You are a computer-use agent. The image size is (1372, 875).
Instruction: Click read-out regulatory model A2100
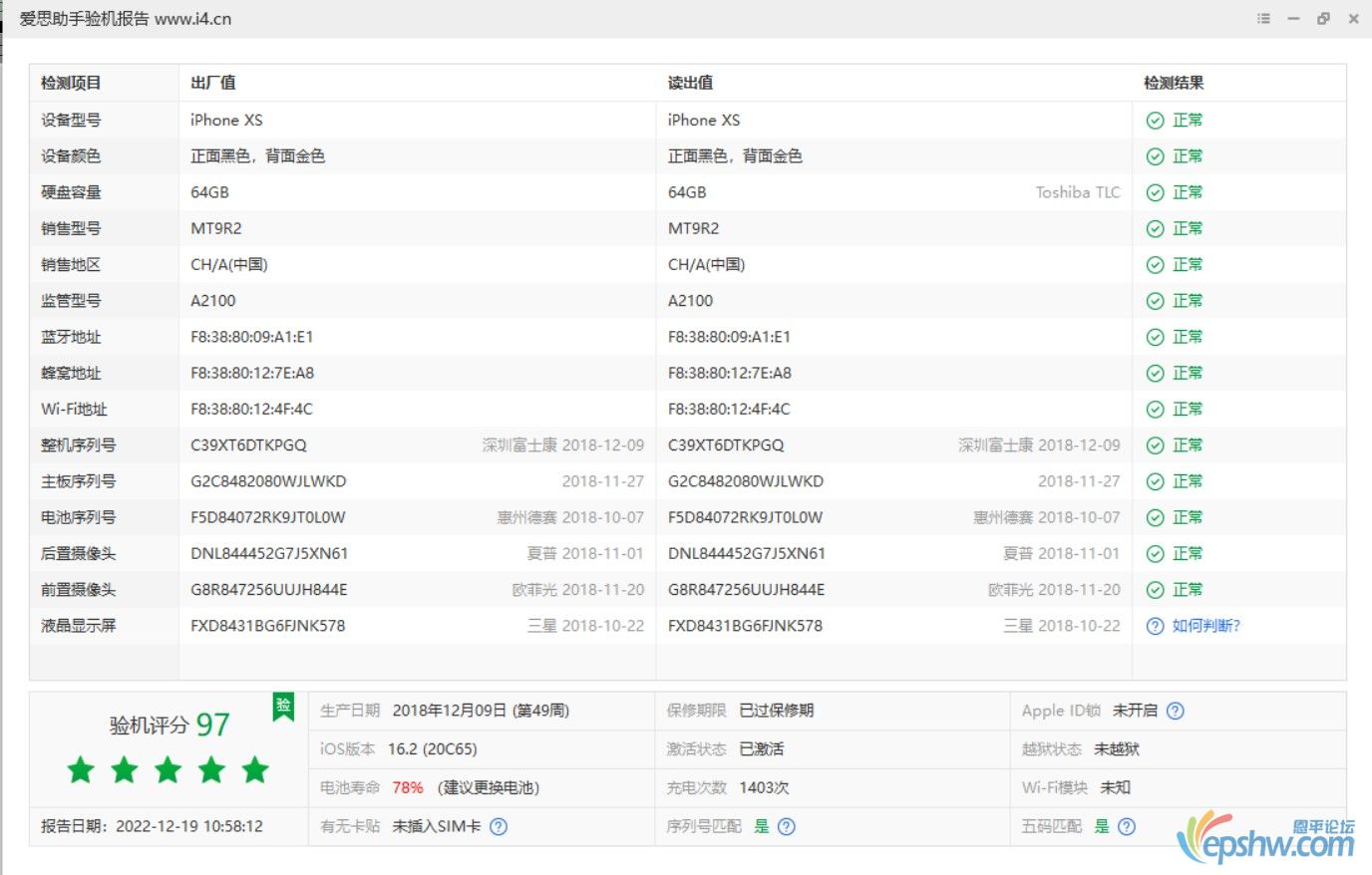(691, 301)
